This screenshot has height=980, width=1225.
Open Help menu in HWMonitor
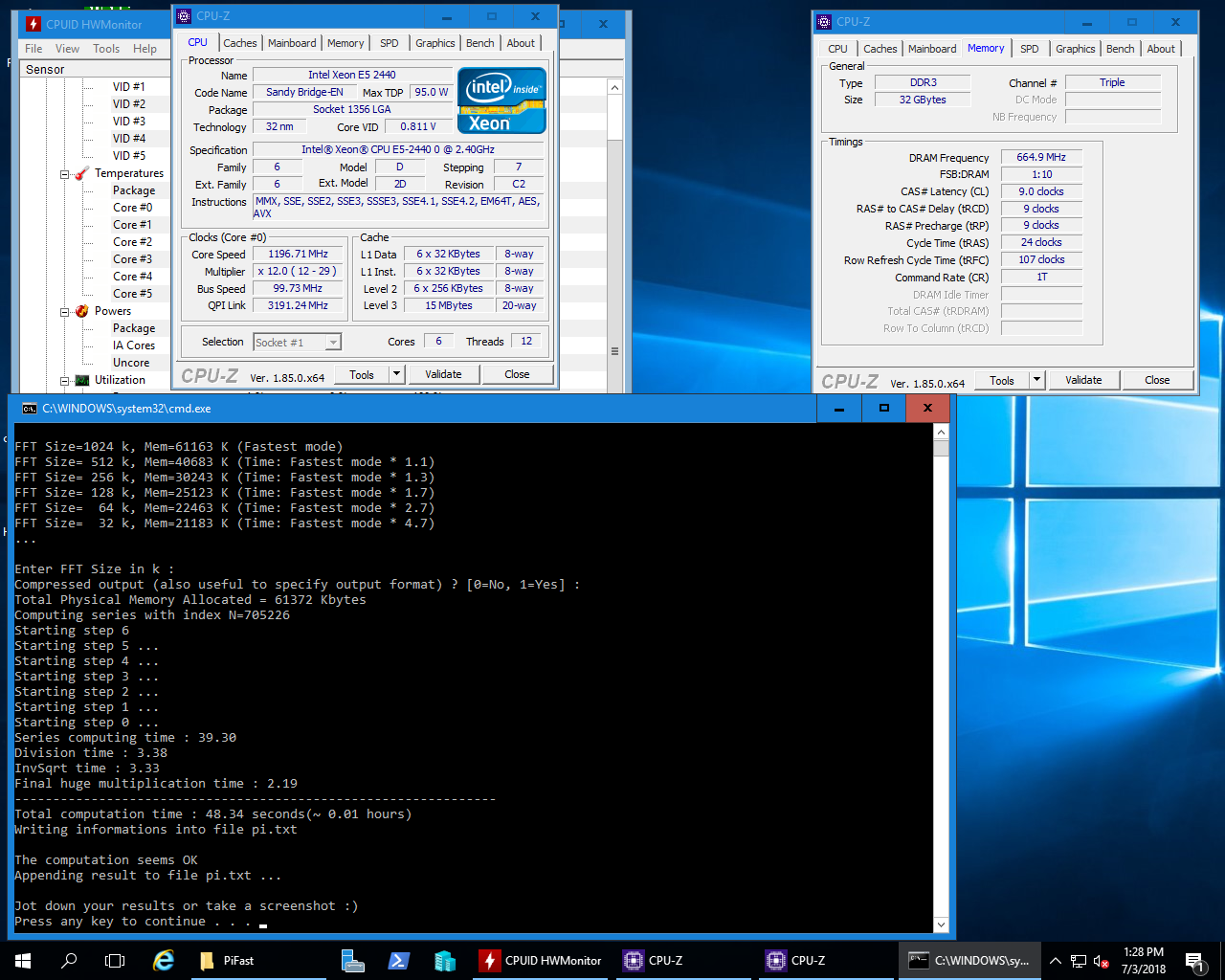pos(145,49)
